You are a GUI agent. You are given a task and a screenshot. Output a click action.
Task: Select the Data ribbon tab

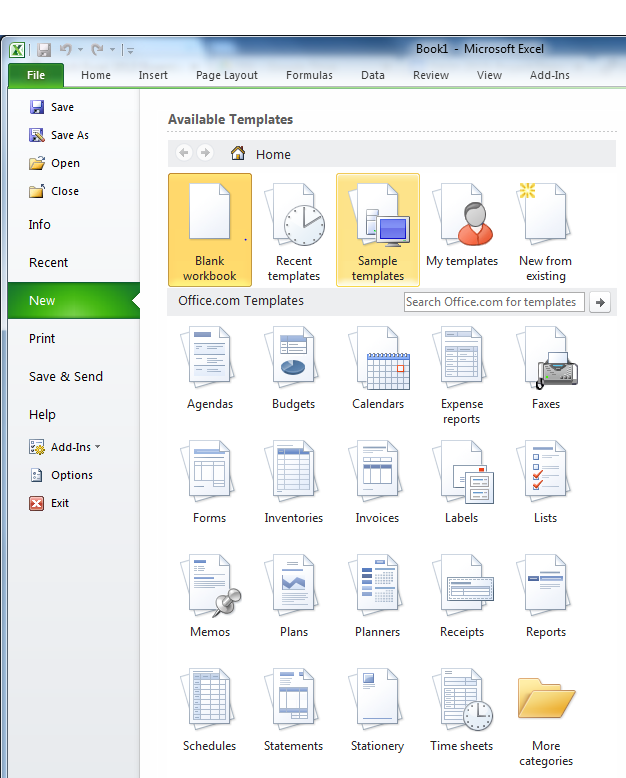373,75
